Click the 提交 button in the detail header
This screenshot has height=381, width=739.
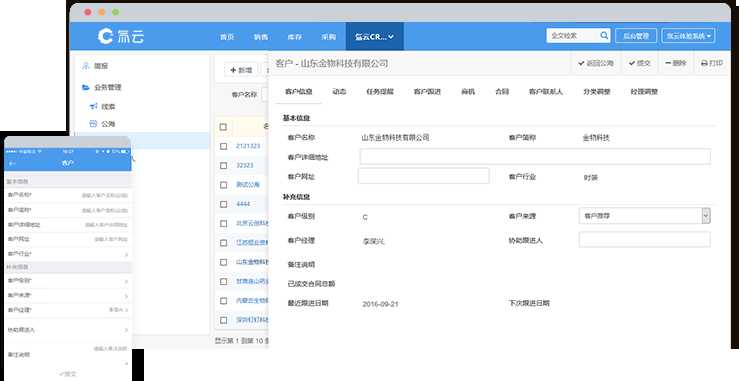pos(640,63)
